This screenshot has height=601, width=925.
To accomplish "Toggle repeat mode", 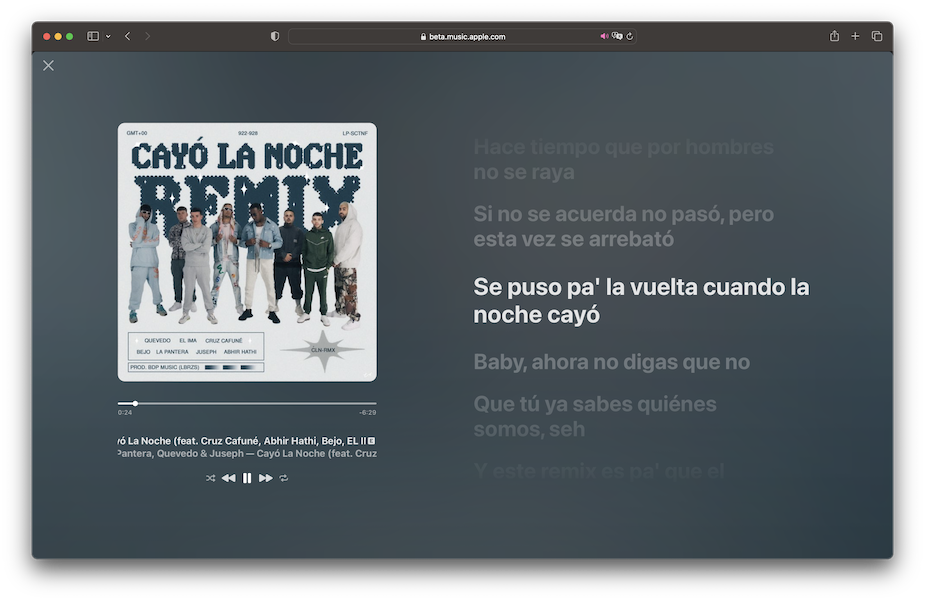I will click(284, 478).
